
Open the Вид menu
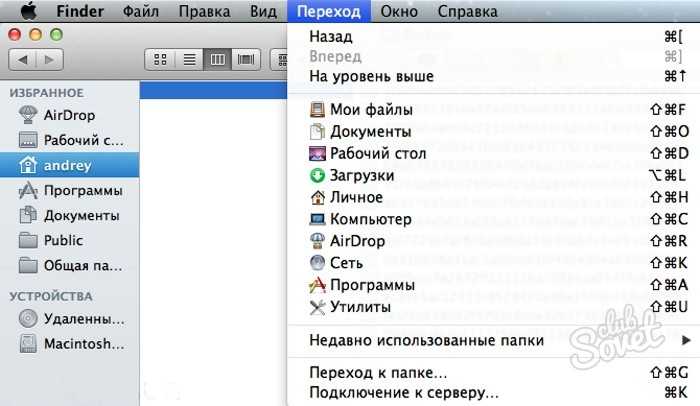[x=263, y=11]
